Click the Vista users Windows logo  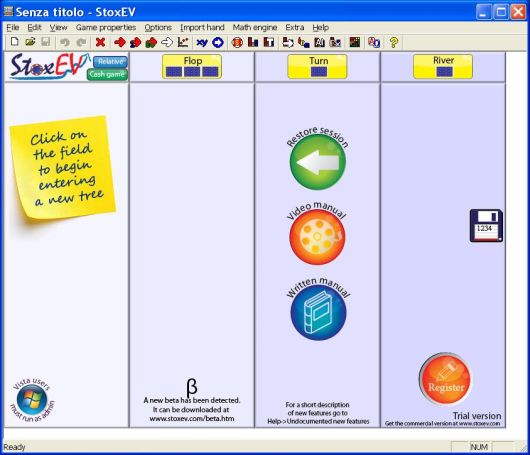coord(32,399)
